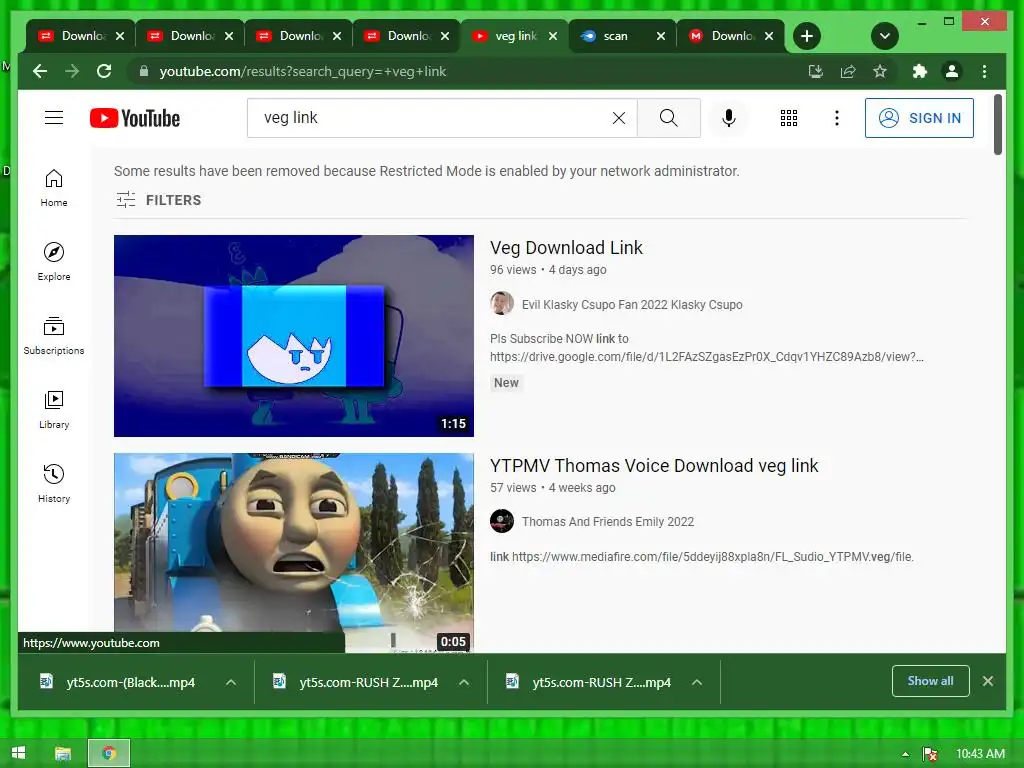Open YouTube settings three-dot menu
Screen dimensions: 1024x768
pyautogui.click(x=837, y=118)
